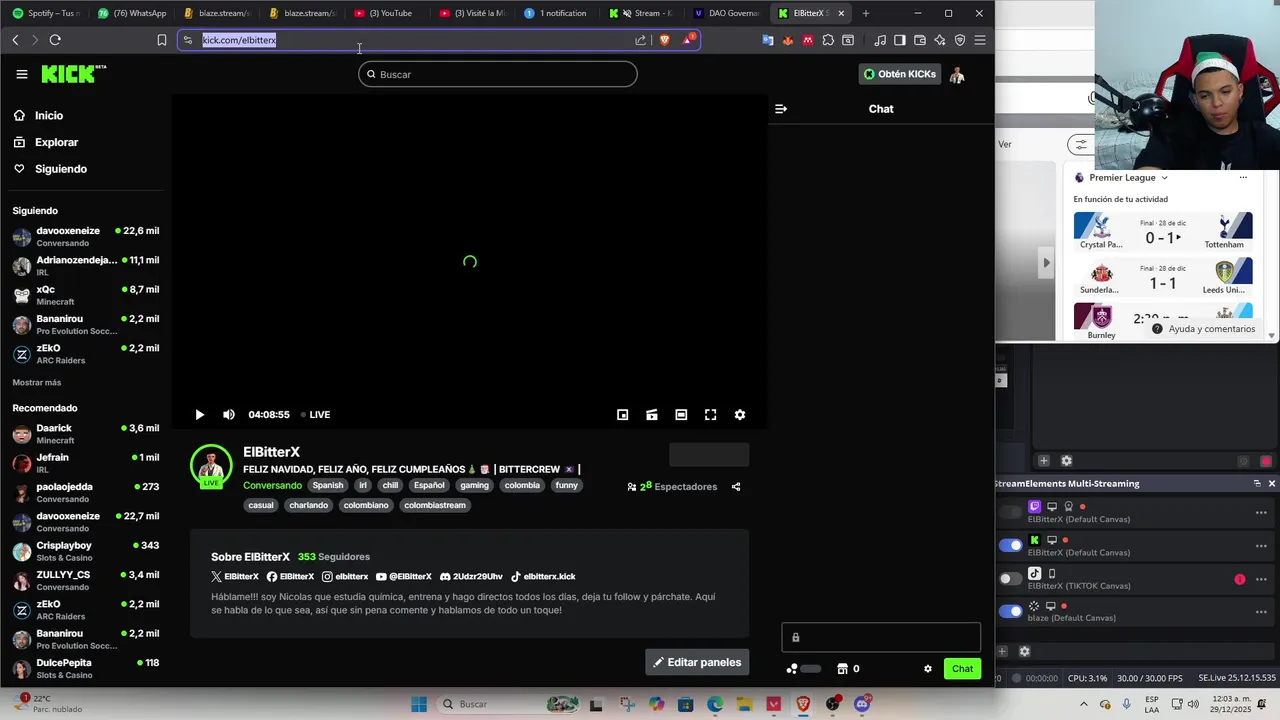Open Brave Shields lion icon
Viewport: 1280px width, 720px height.
pos(665,40)
